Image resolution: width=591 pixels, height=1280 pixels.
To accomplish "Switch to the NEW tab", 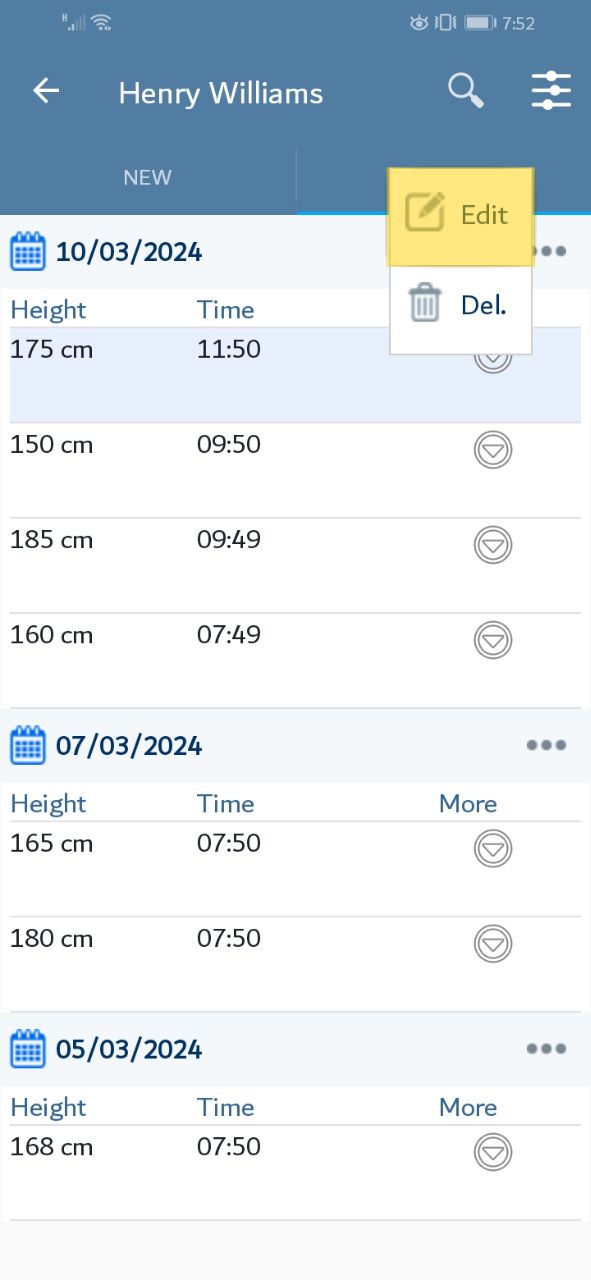I will (148, 177).
